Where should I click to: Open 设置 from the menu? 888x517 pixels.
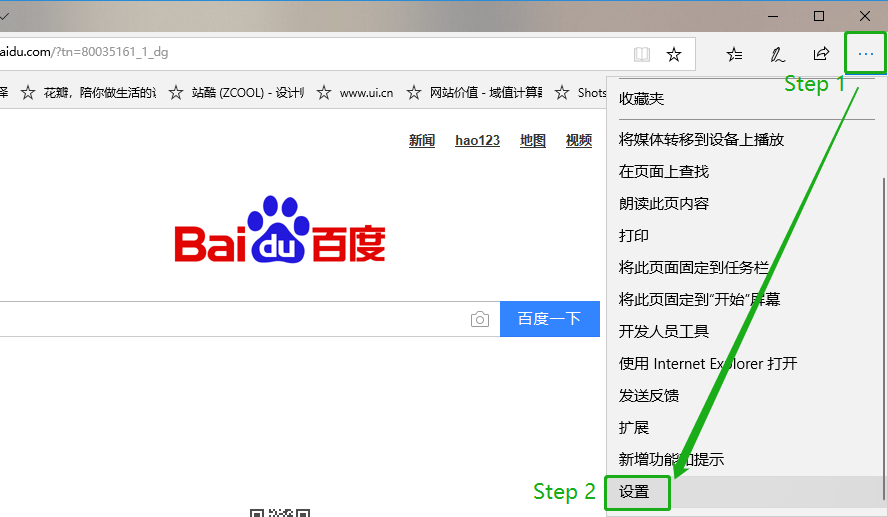coord(744,492)
